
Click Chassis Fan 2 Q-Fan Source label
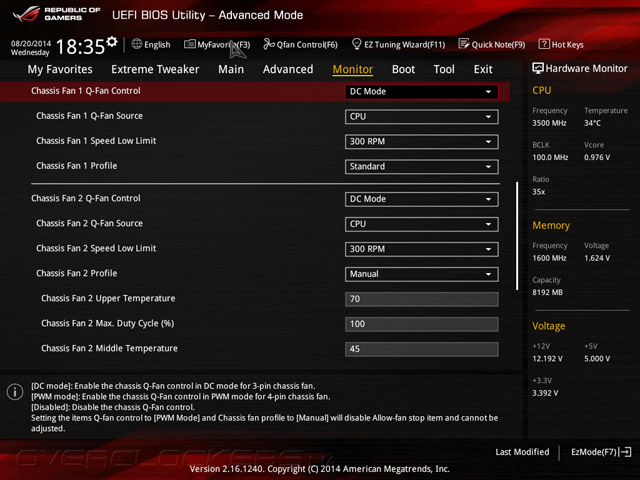89,223
